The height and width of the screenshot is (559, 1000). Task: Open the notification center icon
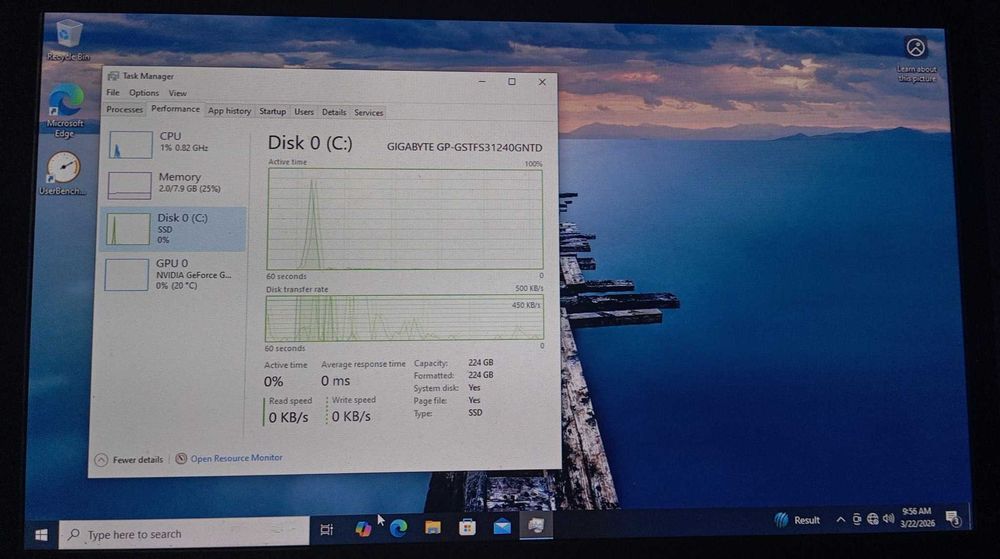coord(953,518)
